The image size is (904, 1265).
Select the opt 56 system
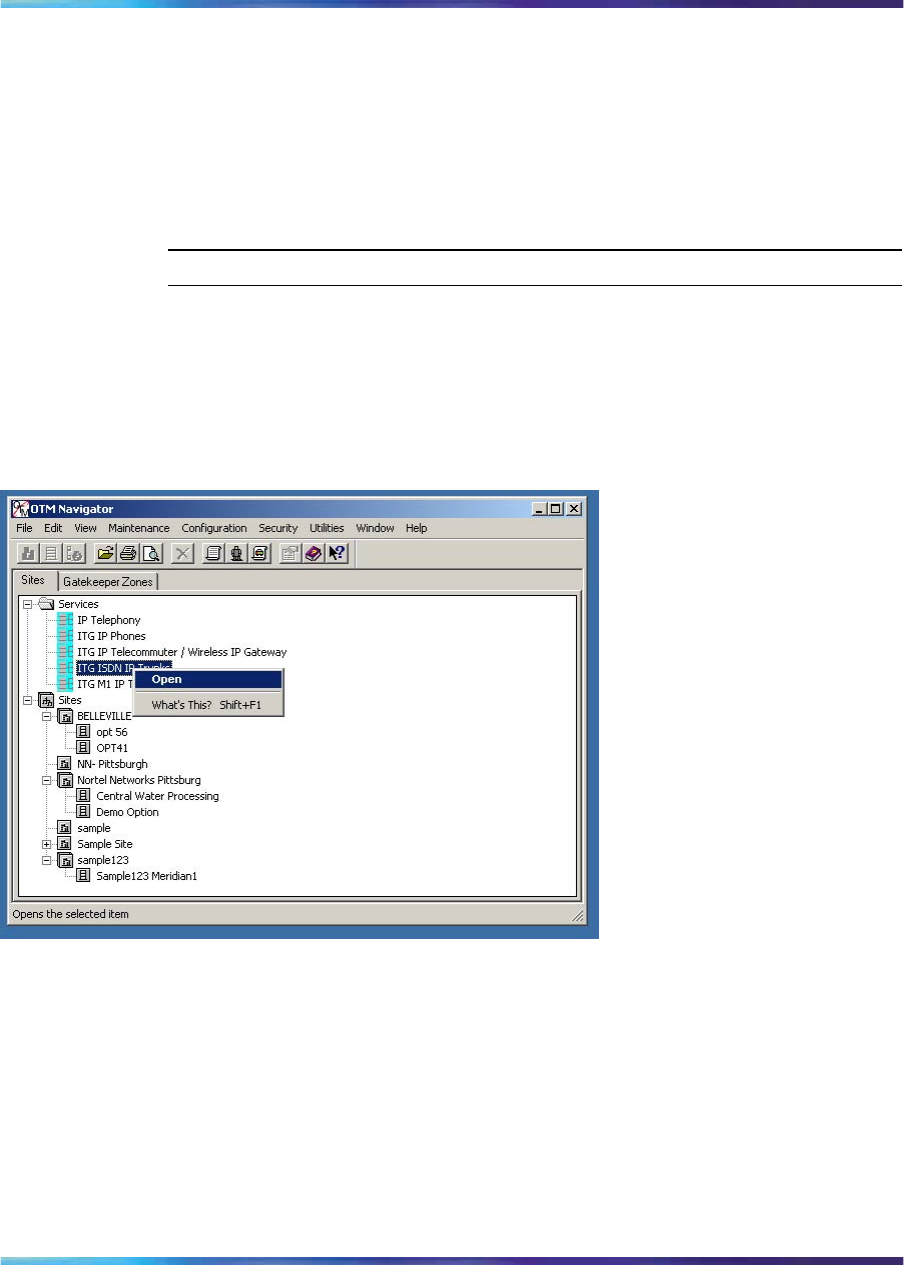(112, 732)
